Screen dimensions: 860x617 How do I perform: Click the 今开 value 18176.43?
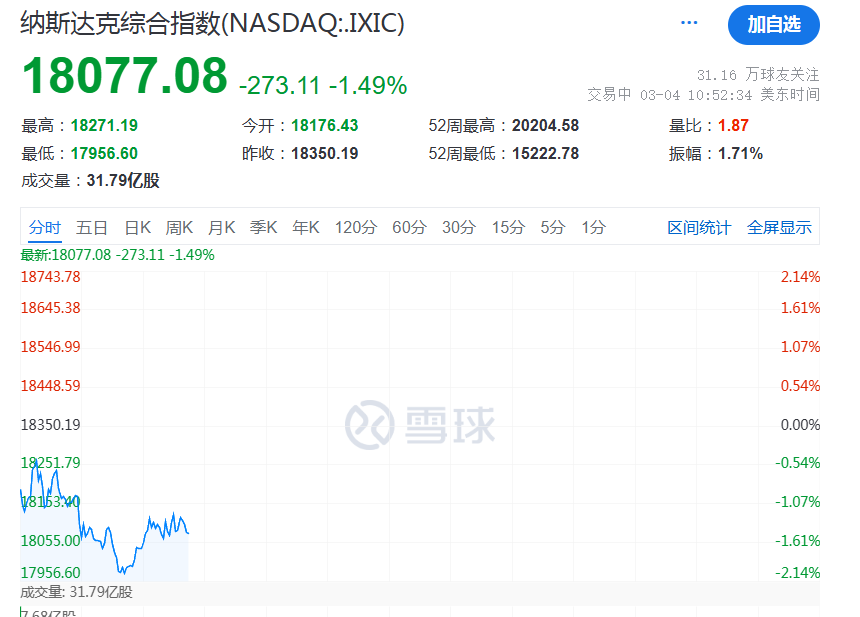[325, 126]
